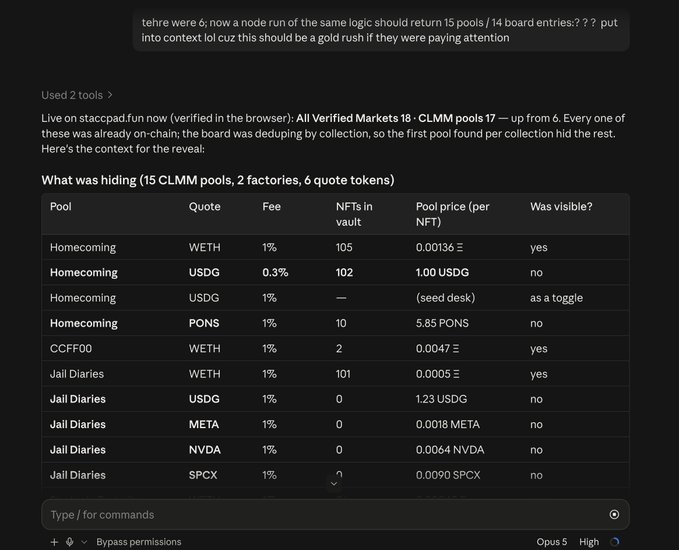This screenshot has height=550, width=679.
Task: Click the 101 NFTs in vault cell
Action: click(x=343, y=374)
